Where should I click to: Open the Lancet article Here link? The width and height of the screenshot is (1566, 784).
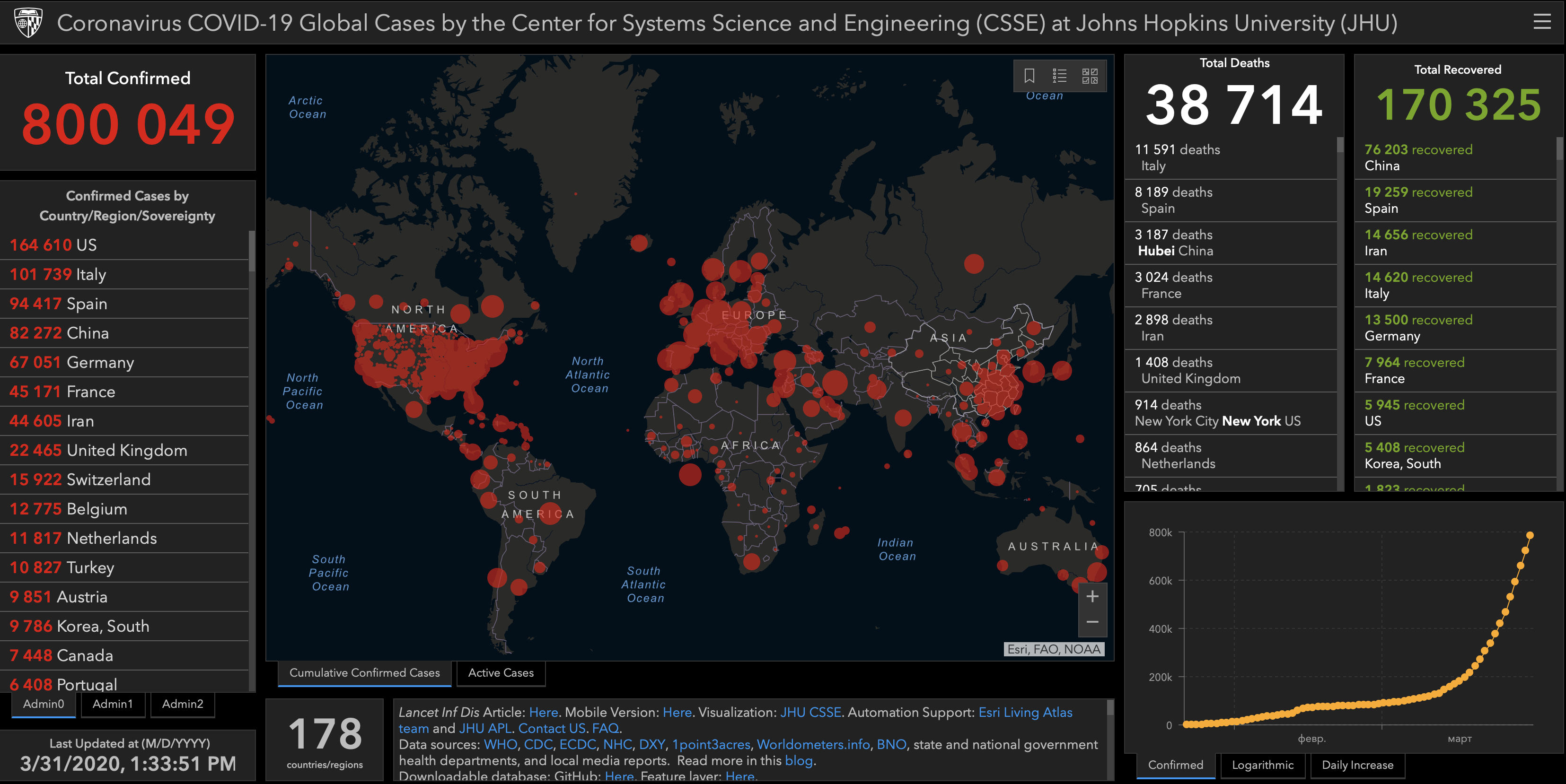(x=544, y=712)
